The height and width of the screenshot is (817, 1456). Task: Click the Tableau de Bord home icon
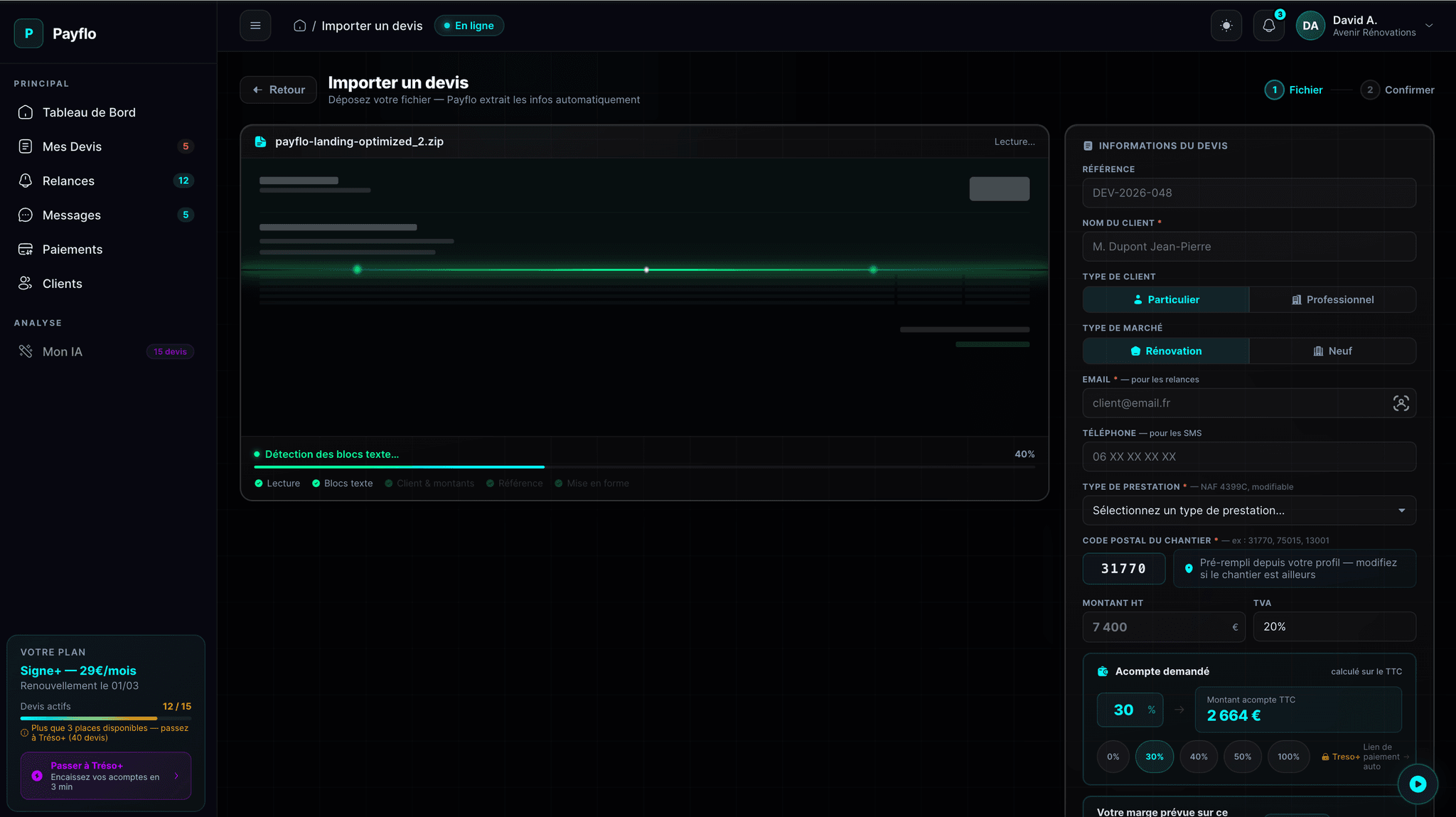pyautogui.click(x=26, y=112)
